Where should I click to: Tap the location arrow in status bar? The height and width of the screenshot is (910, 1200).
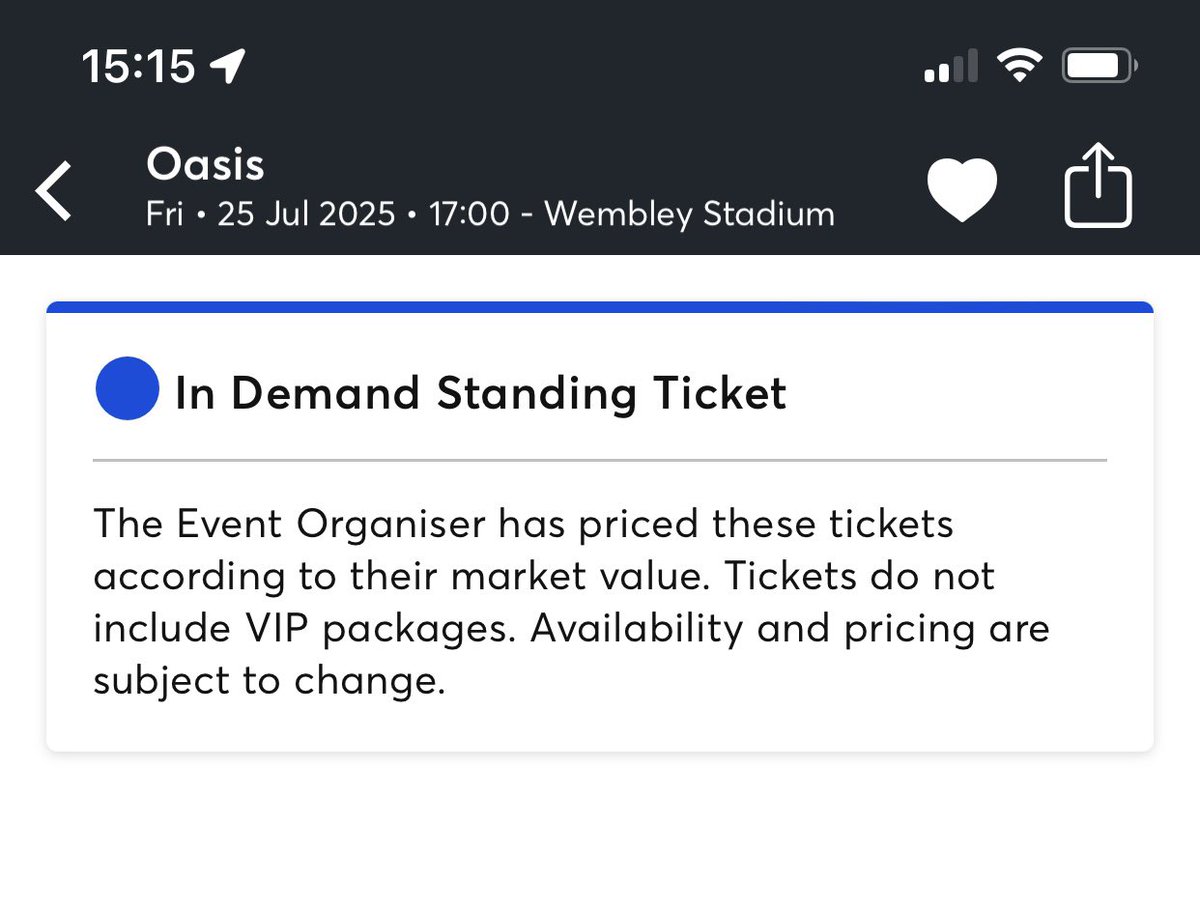[x=227, y=67]
